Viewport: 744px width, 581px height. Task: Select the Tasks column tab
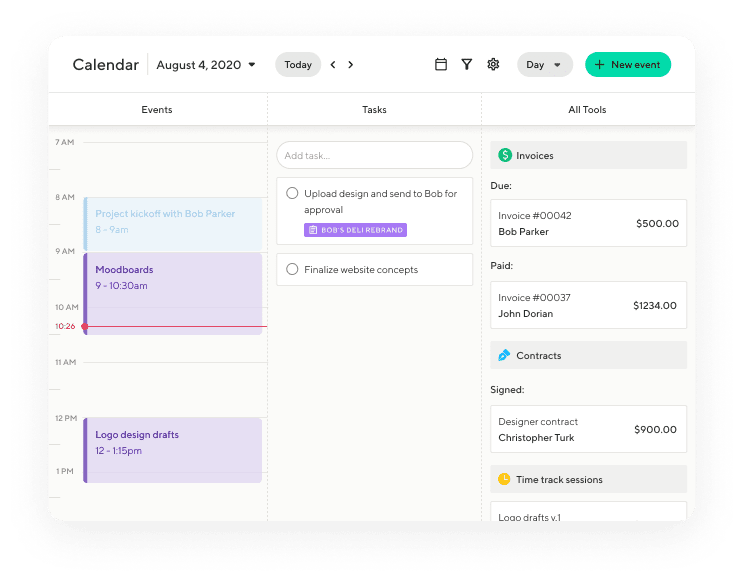coord(374,110)
